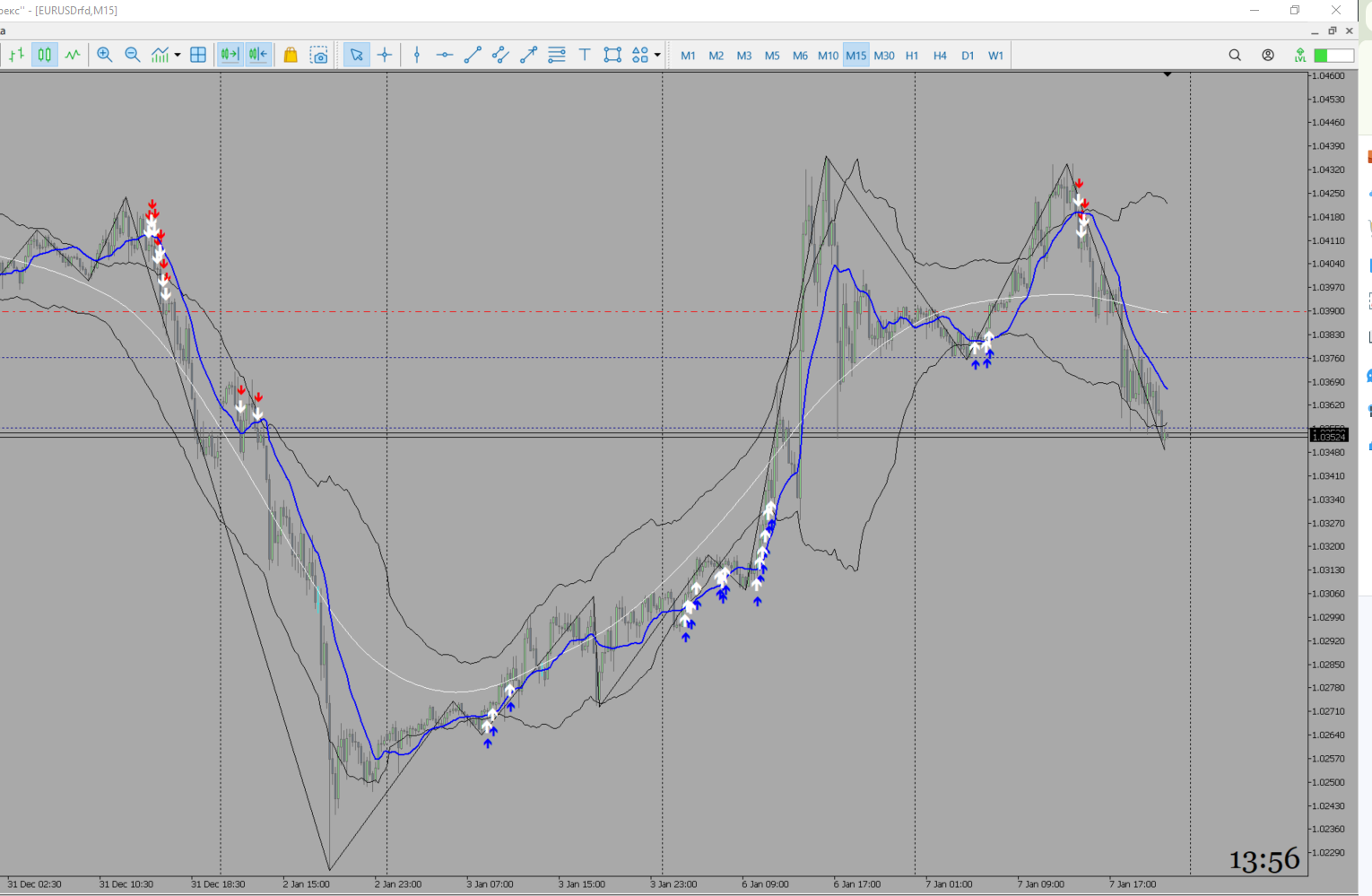Switch timeframe to M2

click(x=716, y=56)
